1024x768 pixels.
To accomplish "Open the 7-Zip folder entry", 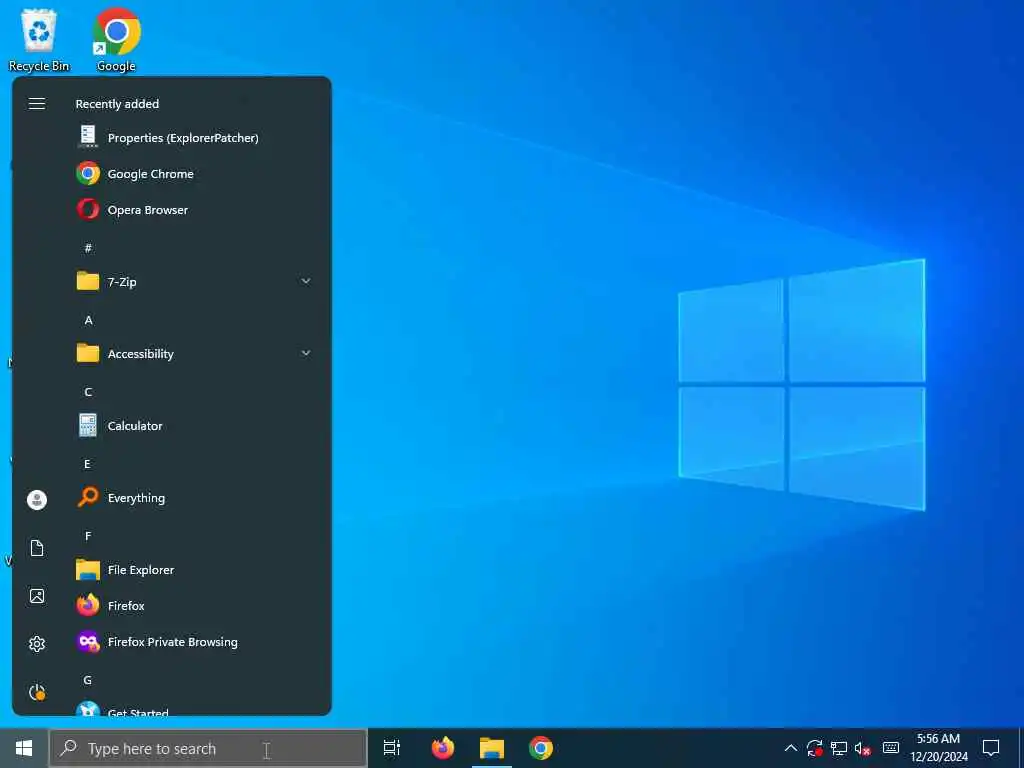I will click(x=196, y=281).
